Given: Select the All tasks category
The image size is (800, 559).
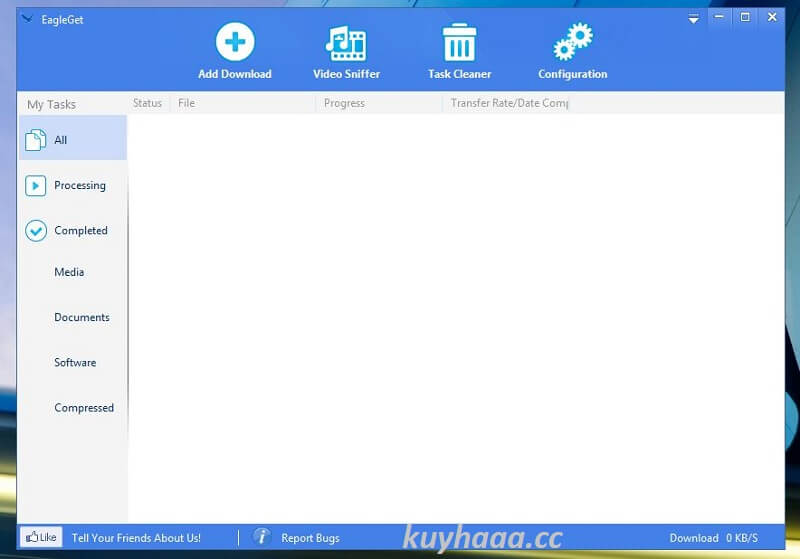Looking at the screenshot, I should pyautogui.click(x=73, y=139).
